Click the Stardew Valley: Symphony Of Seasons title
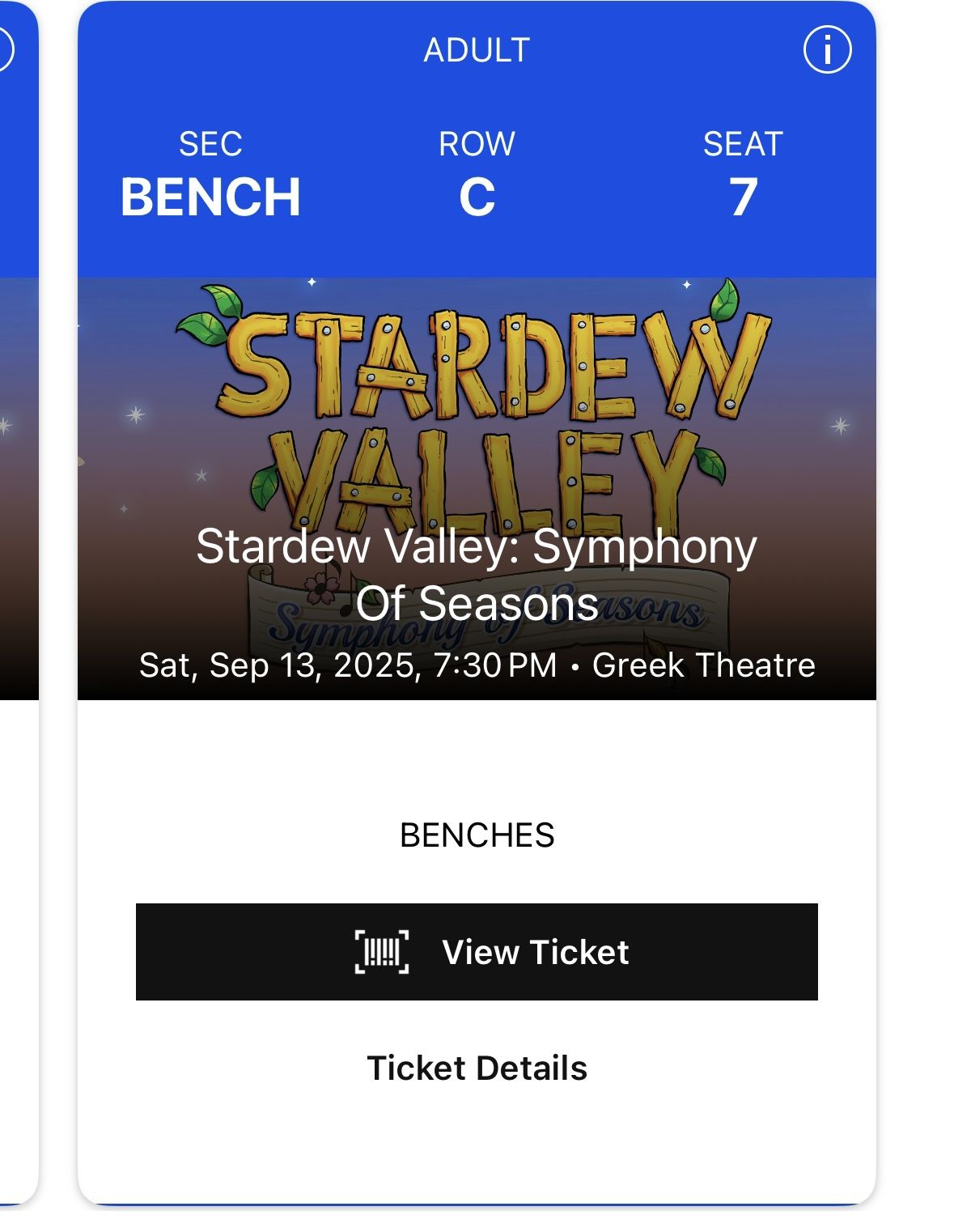This screenshot has height=1232, width=954. pyautogui.click(x=477, y=574)
